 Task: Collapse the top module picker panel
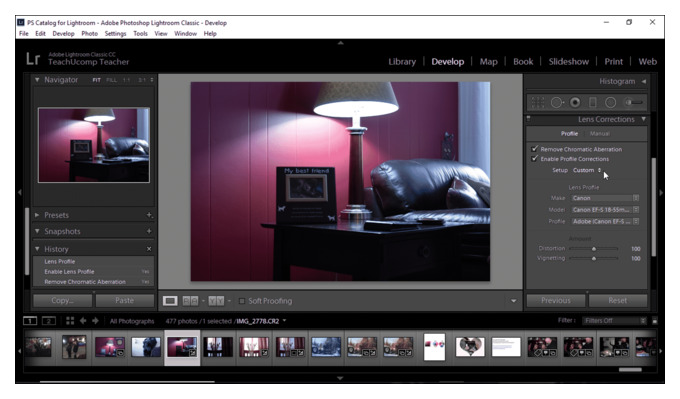(340, 43)
